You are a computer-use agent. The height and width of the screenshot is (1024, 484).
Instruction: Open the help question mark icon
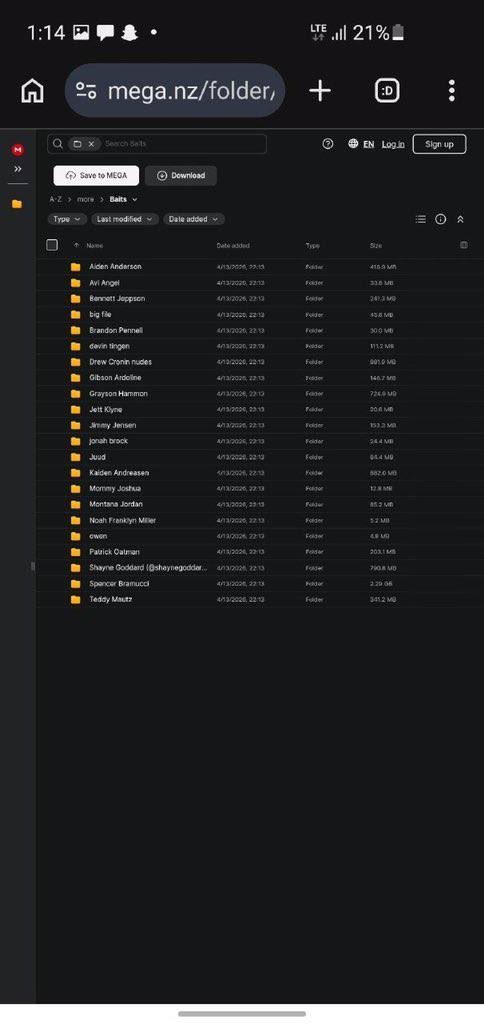[328, 144]
